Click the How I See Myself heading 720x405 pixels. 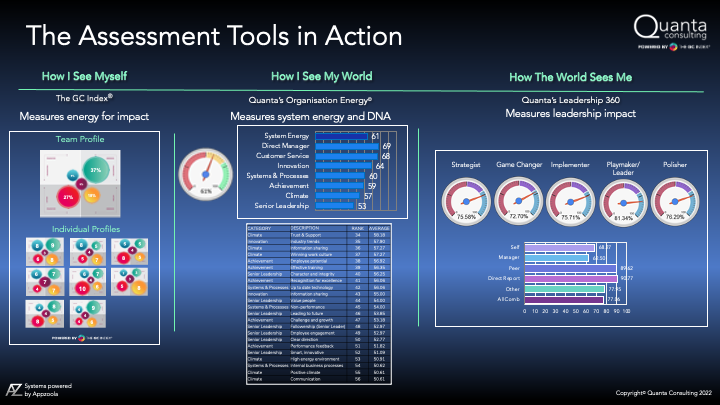point(84,76)
